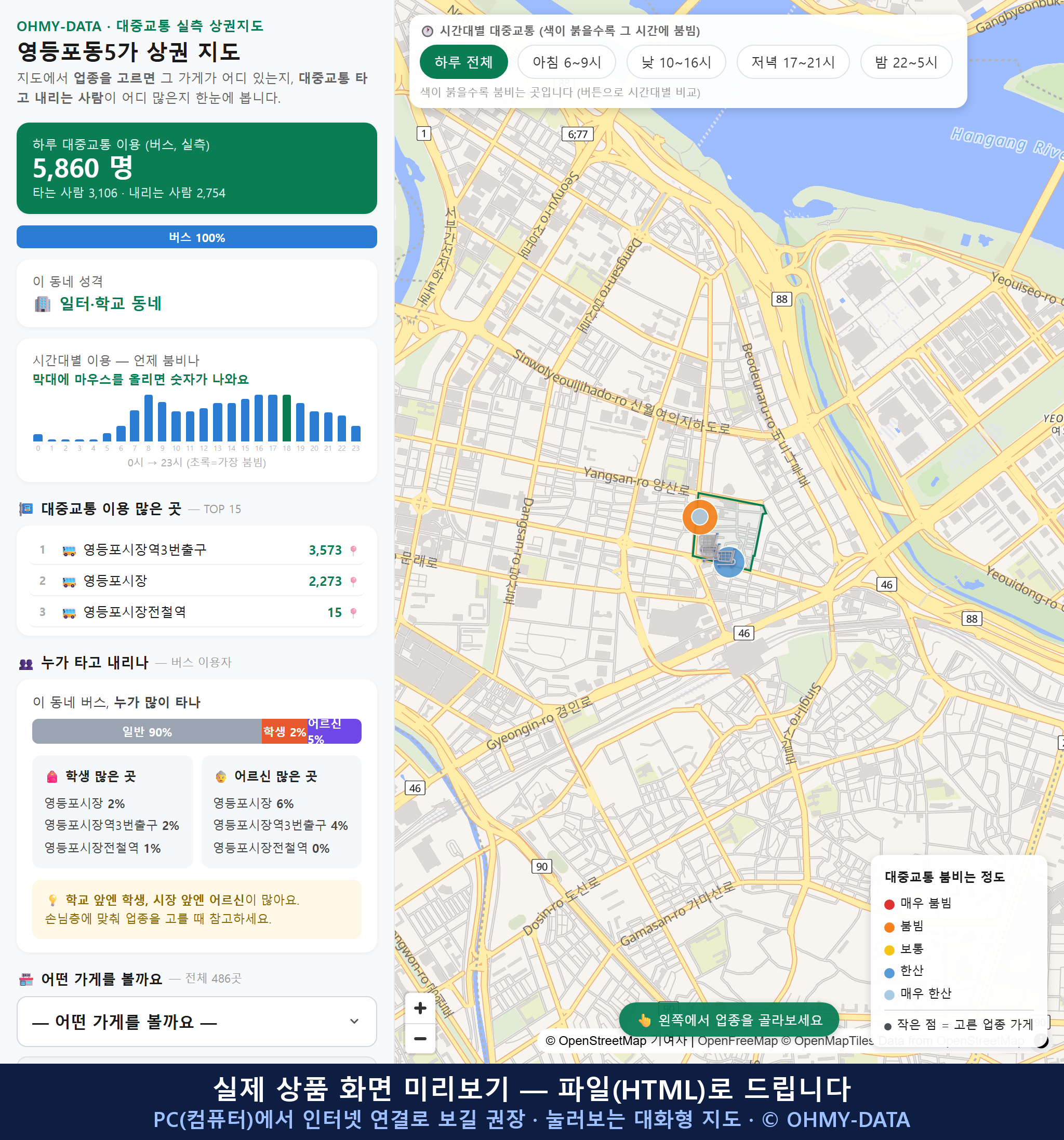Select the 하루 전체 time filter
The width and height of the screenshot is (1064, 1140).
click(x=463, y=62)
